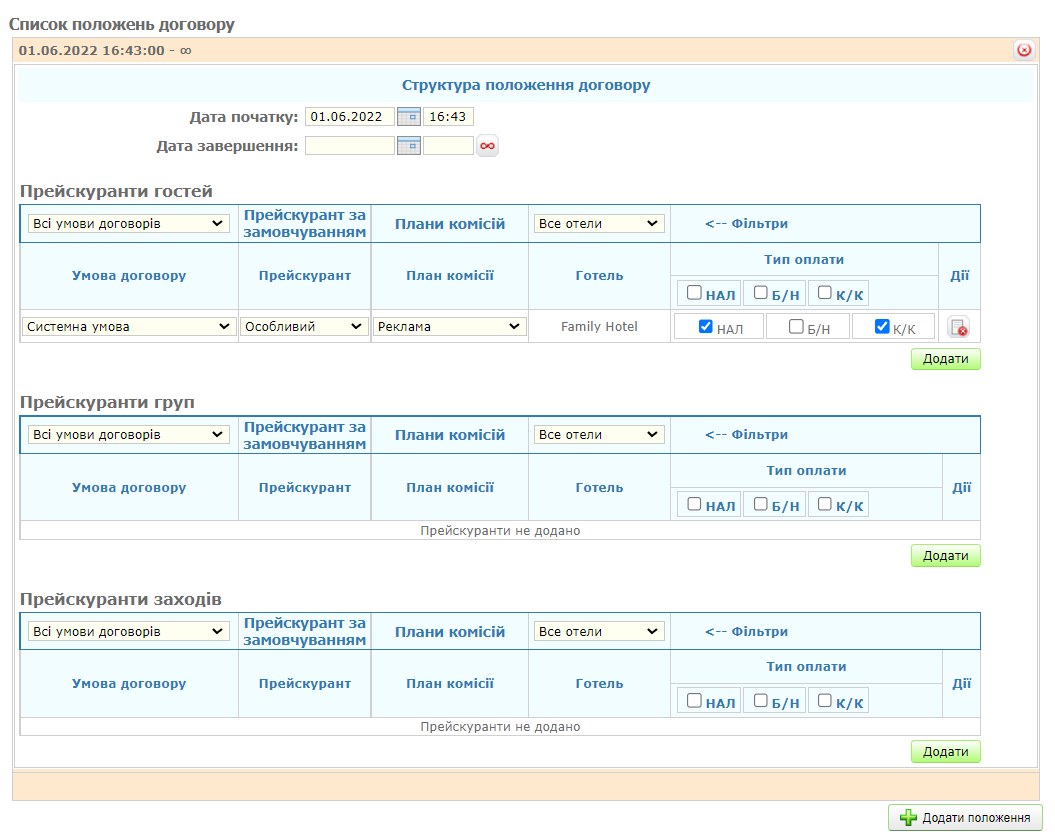Open Системна умова contract condition dropdown
The width and height of the screenshot is (1055, 832).
tap(129, 327)
